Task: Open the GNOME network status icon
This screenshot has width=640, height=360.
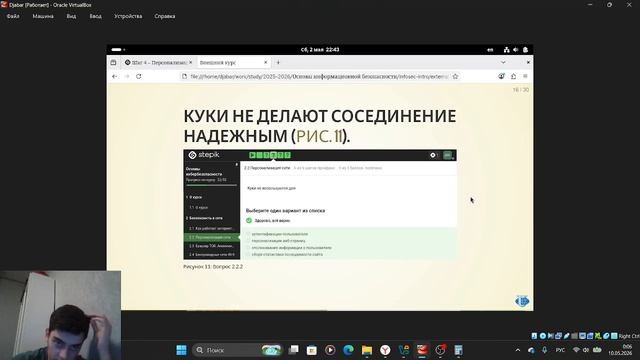Action: click(507, 50)
